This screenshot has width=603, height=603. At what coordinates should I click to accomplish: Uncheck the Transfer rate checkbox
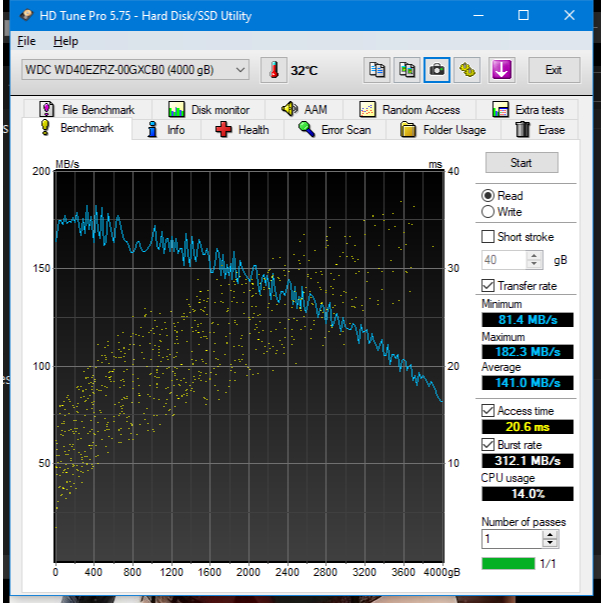click(x=488, y=286)
